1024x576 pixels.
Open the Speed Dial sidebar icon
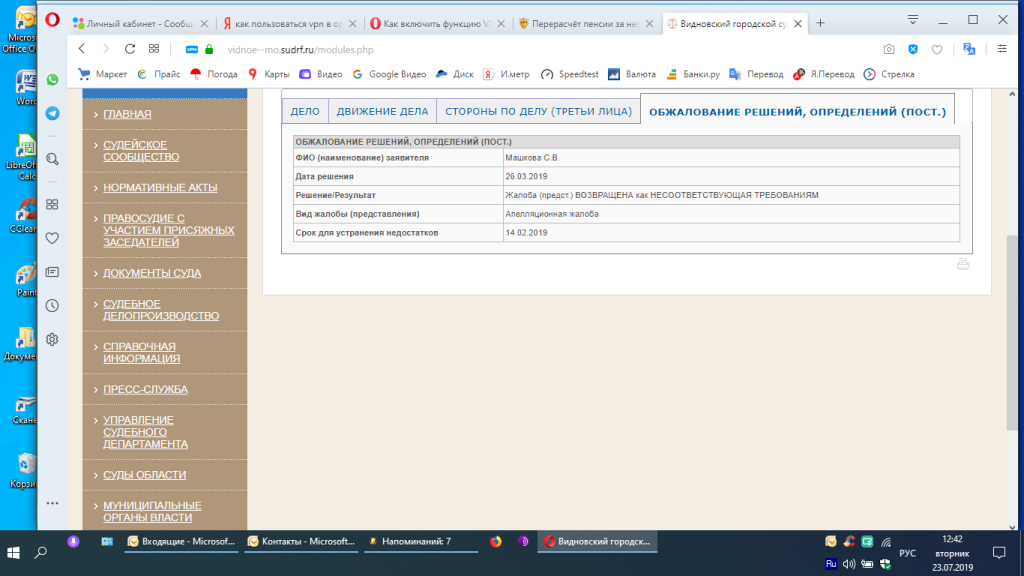(x=52, y=203)
